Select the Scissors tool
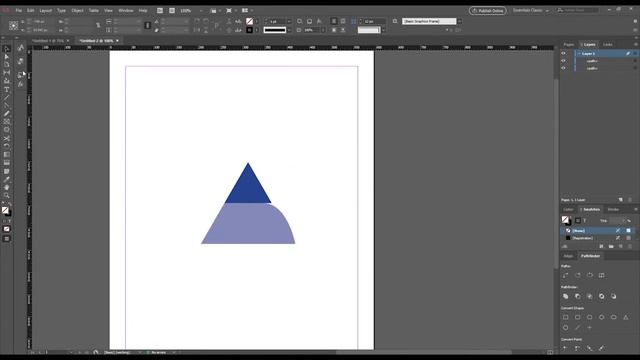Image resolution: width=640 pixels, height=360 pixels. [x=7, y=138]
